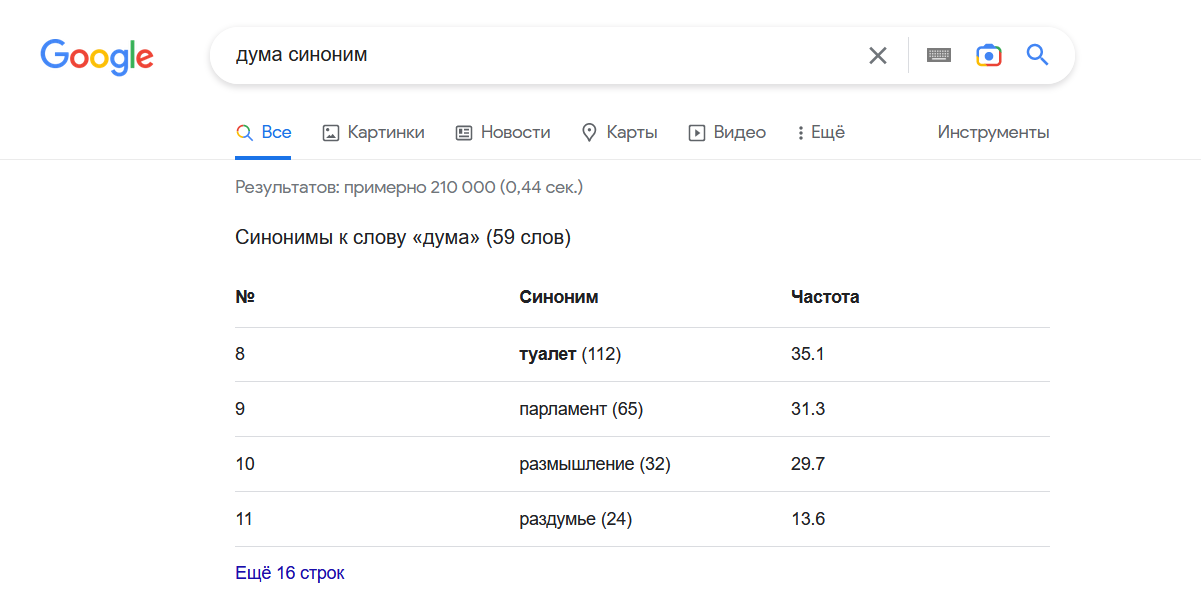Expand the Инструменты search tools

click(993, 133)
